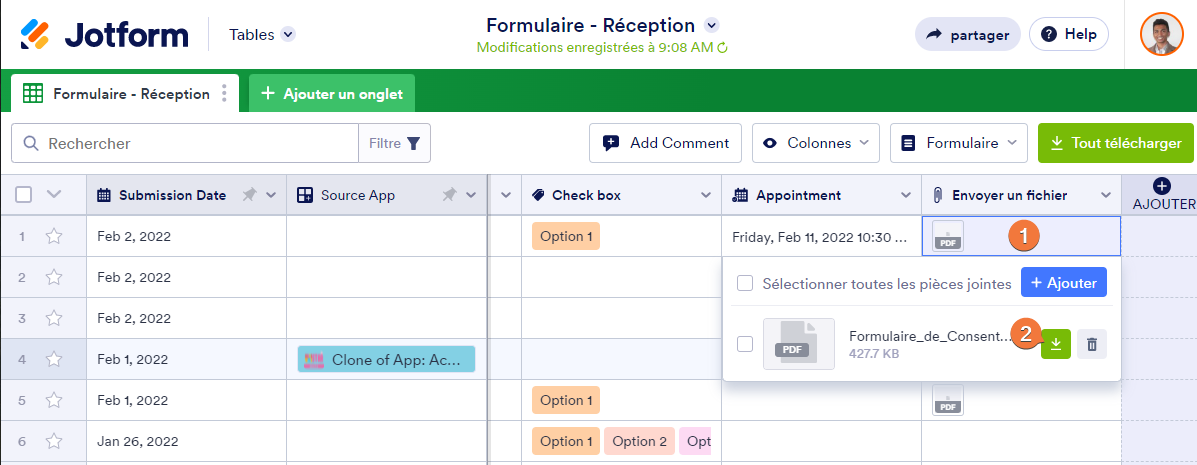Expand the Formulaire dropdown

[958, 143]
